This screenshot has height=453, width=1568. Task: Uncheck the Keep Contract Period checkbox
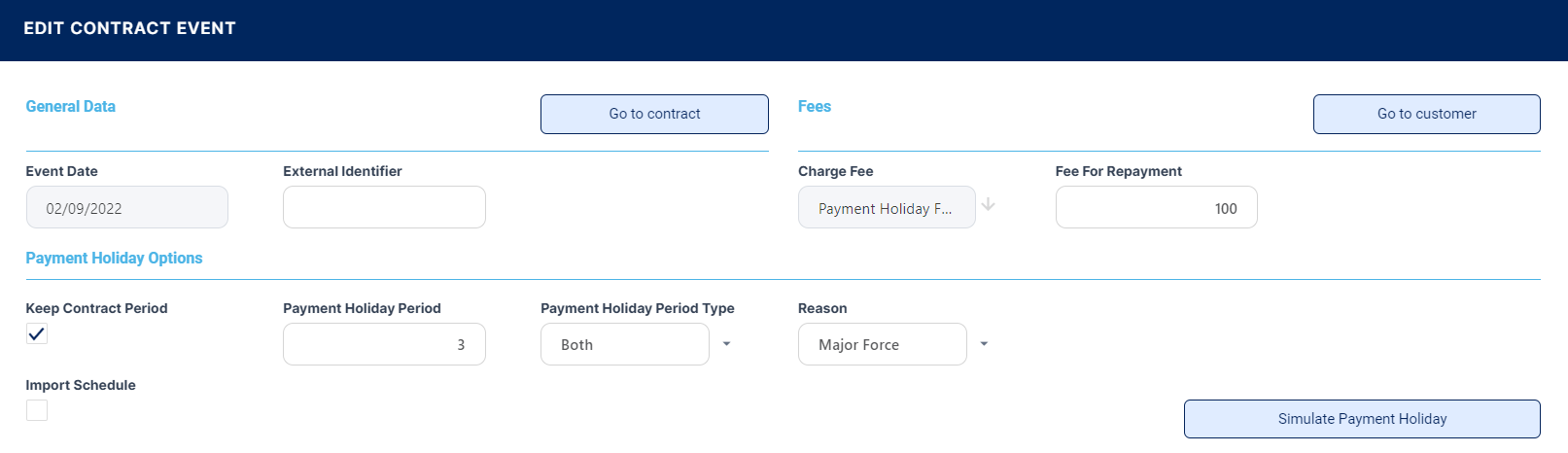tap(37, 333)
